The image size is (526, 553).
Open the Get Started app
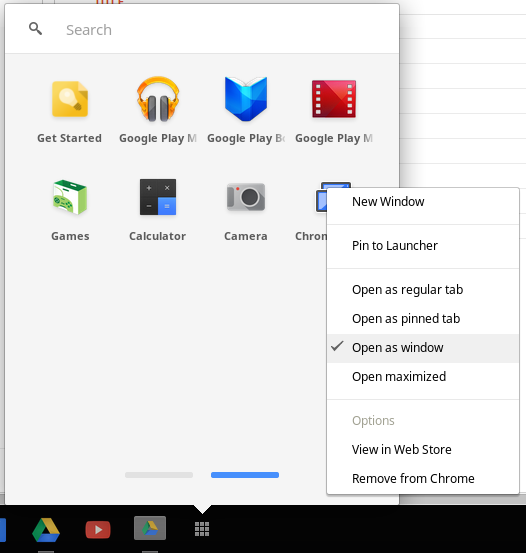pyautogui.click(x=70, y=99)
